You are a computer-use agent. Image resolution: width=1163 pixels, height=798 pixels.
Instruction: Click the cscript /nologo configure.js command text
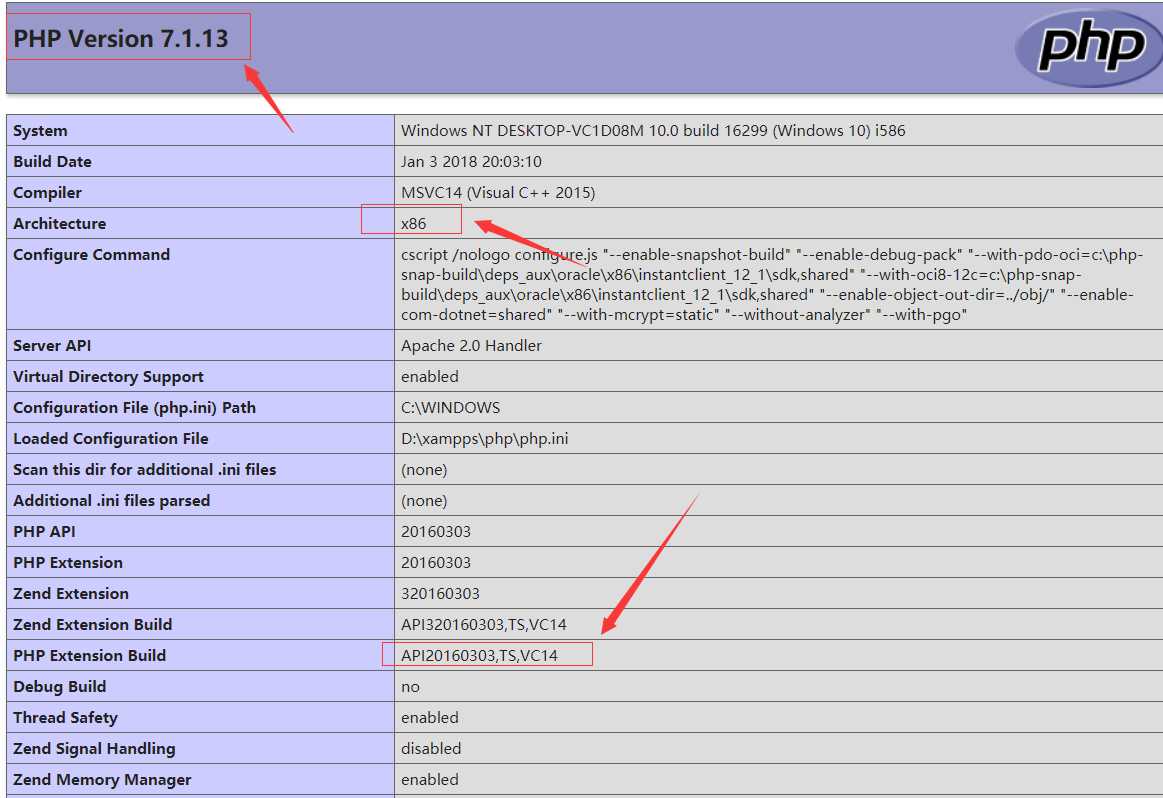pos(772,285)
